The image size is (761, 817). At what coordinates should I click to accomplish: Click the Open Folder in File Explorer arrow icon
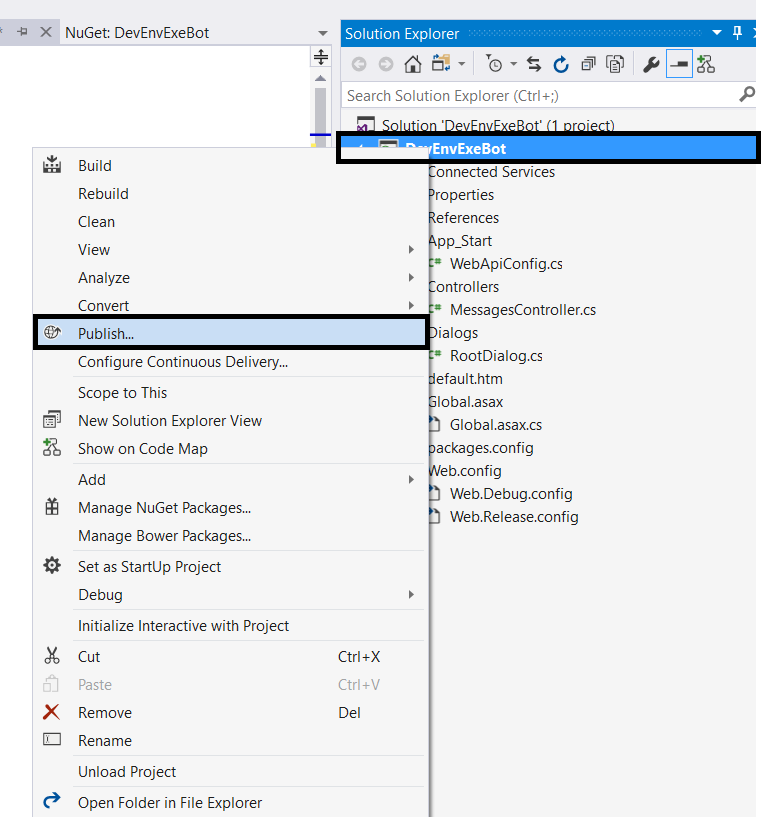pos(52,800)
